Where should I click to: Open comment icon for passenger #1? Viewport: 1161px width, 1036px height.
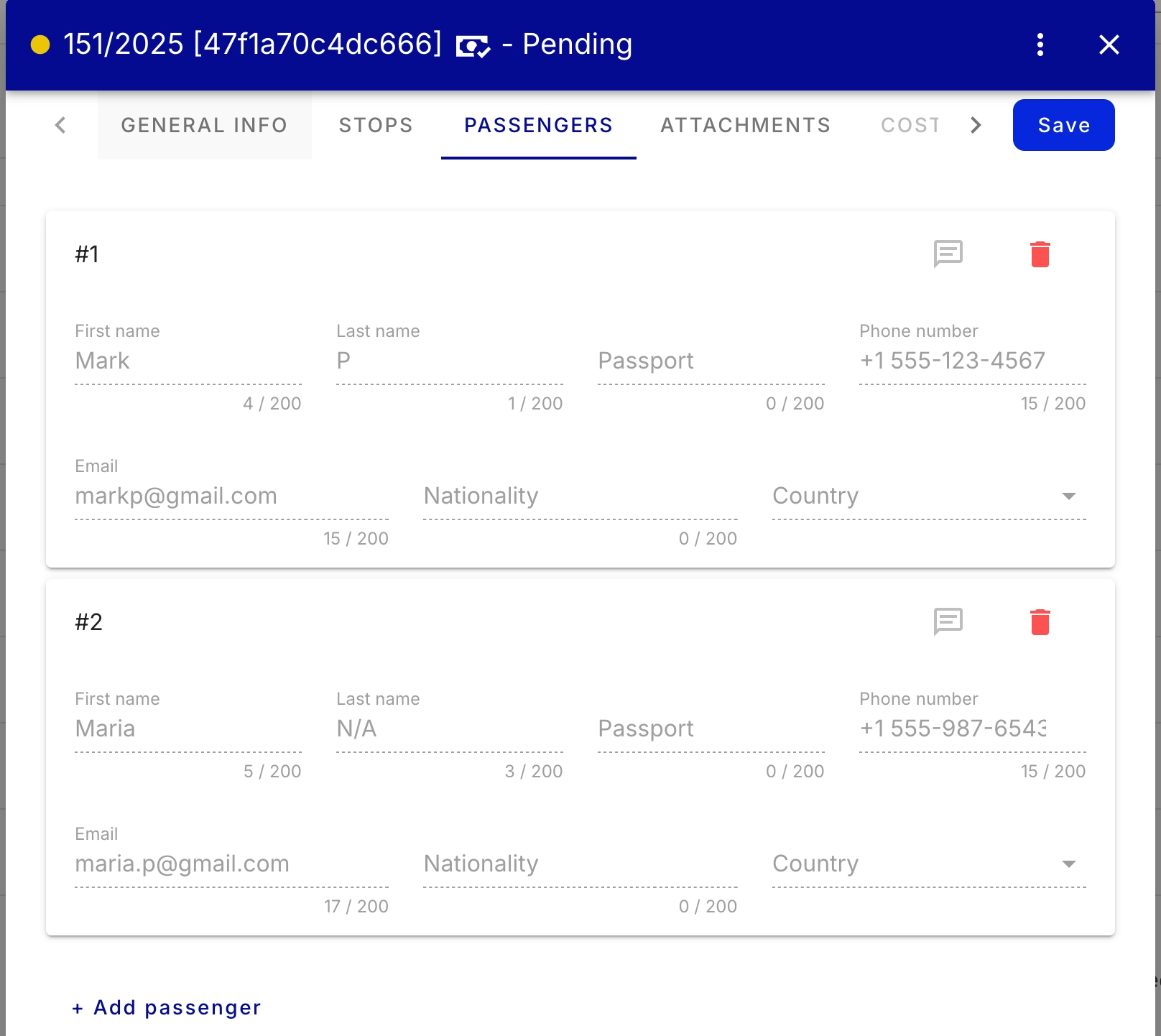pyautogui.click(x=948, y=254)
